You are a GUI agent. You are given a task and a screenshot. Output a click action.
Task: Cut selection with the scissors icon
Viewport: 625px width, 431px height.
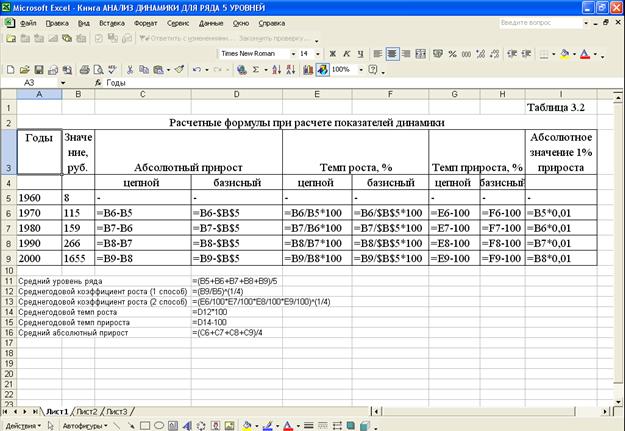tap(130, 70)
